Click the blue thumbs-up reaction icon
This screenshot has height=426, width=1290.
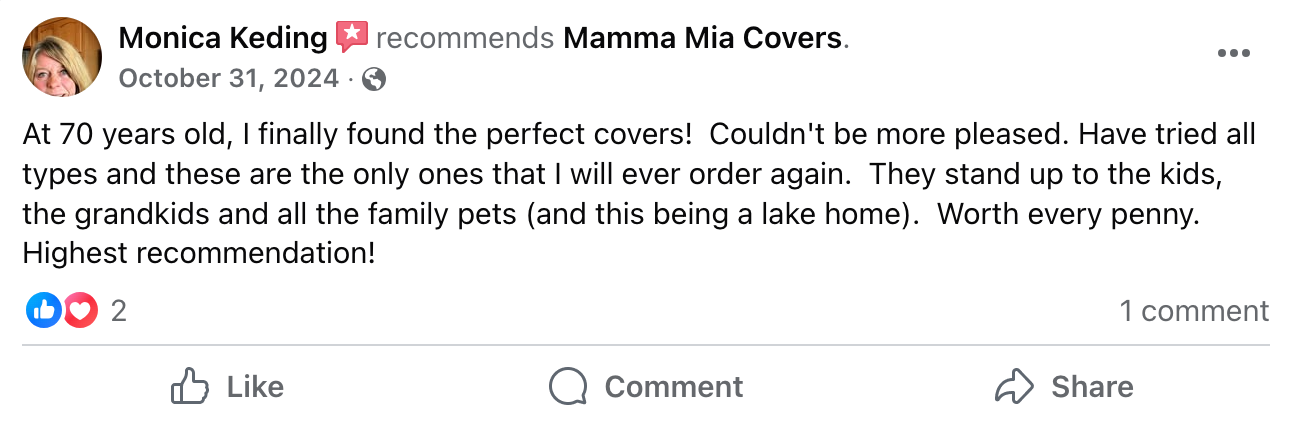click(x=43, y=311)
